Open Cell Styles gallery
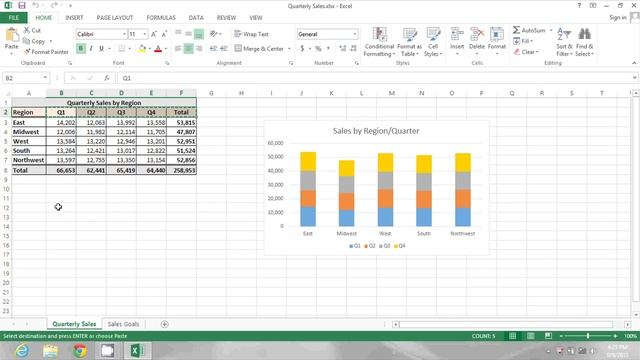The image size is (640, 360). pos(433,42)
